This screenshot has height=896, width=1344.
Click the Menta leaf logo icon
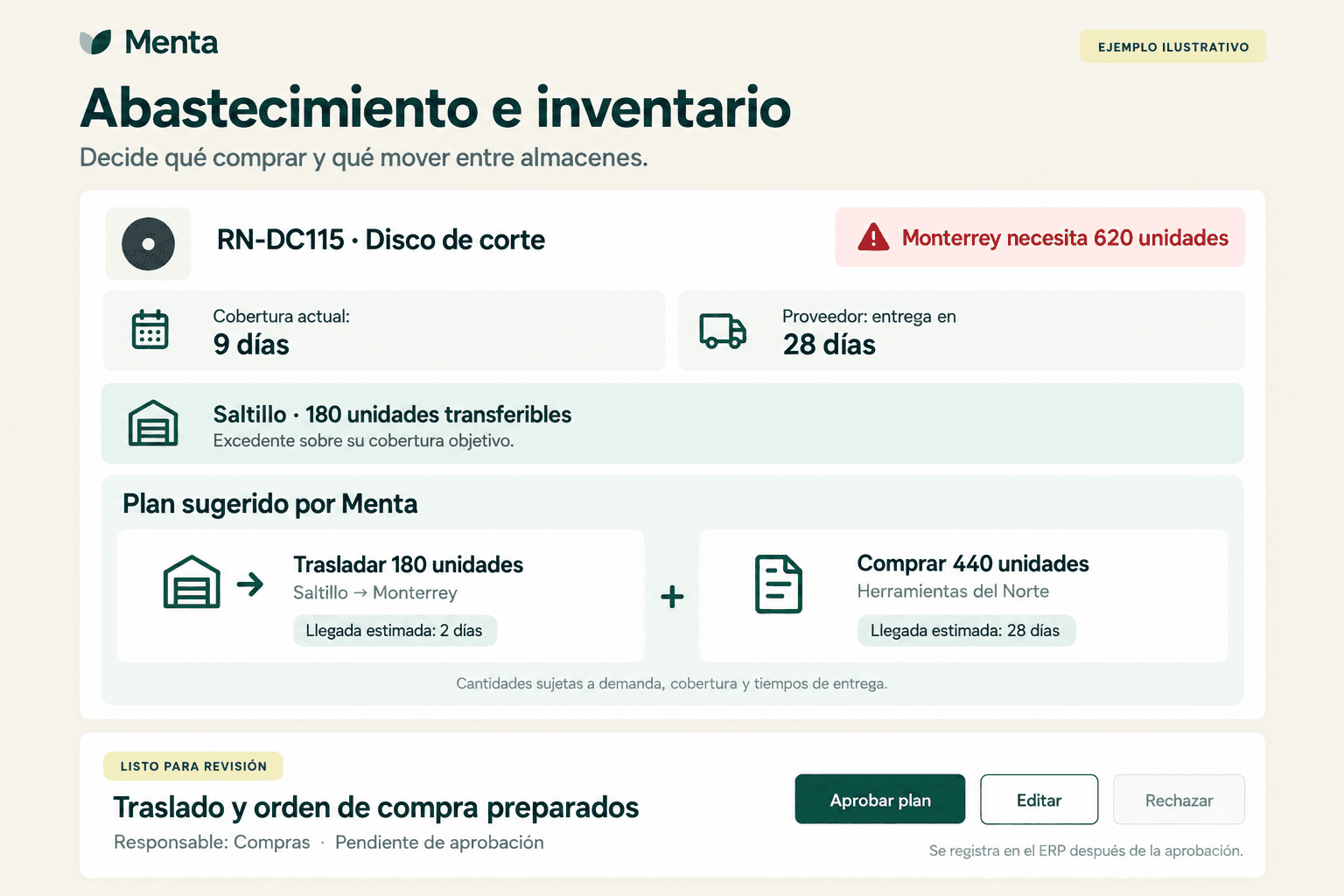(x=95, y=42)
